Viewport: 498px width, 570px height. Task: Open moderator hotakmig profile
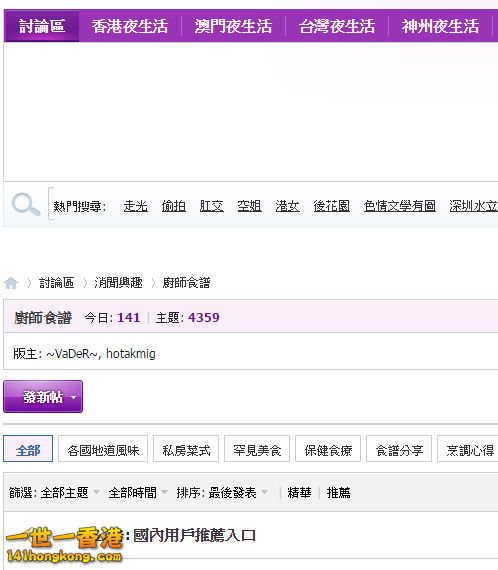(x=130, y=353)
